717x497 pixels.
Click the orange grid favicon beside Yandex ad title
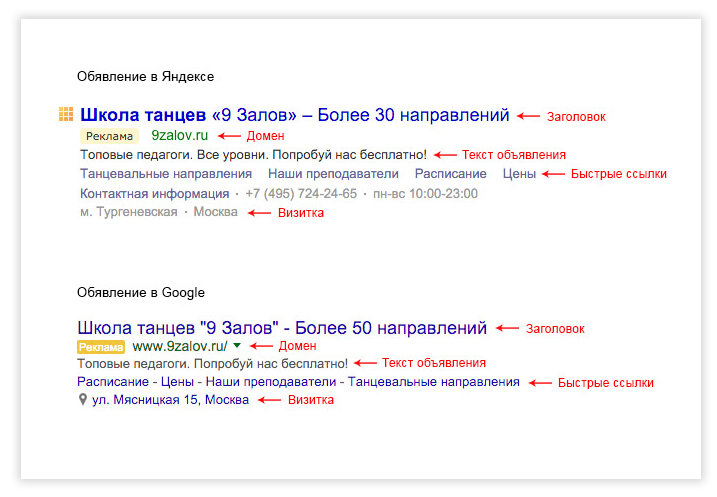tap(66, 115)
